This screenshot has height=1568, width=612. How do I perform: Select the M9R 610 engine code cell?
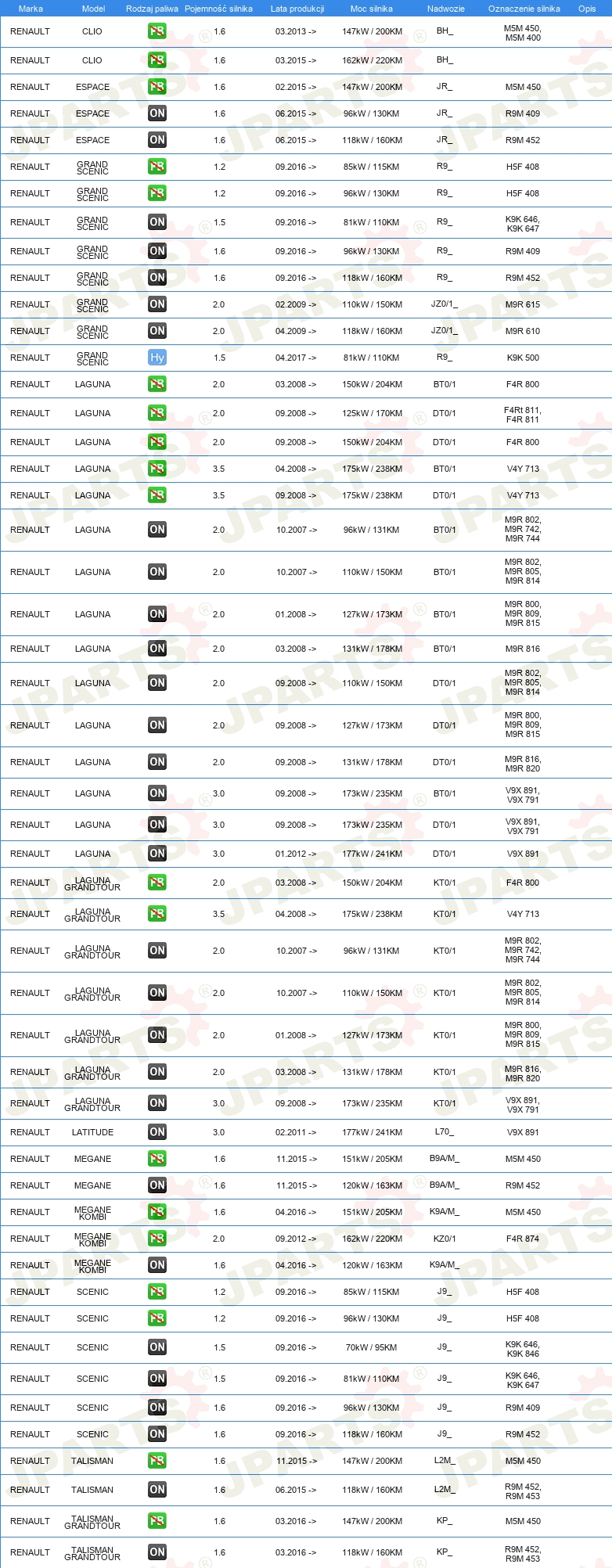[x=523, y=331]
